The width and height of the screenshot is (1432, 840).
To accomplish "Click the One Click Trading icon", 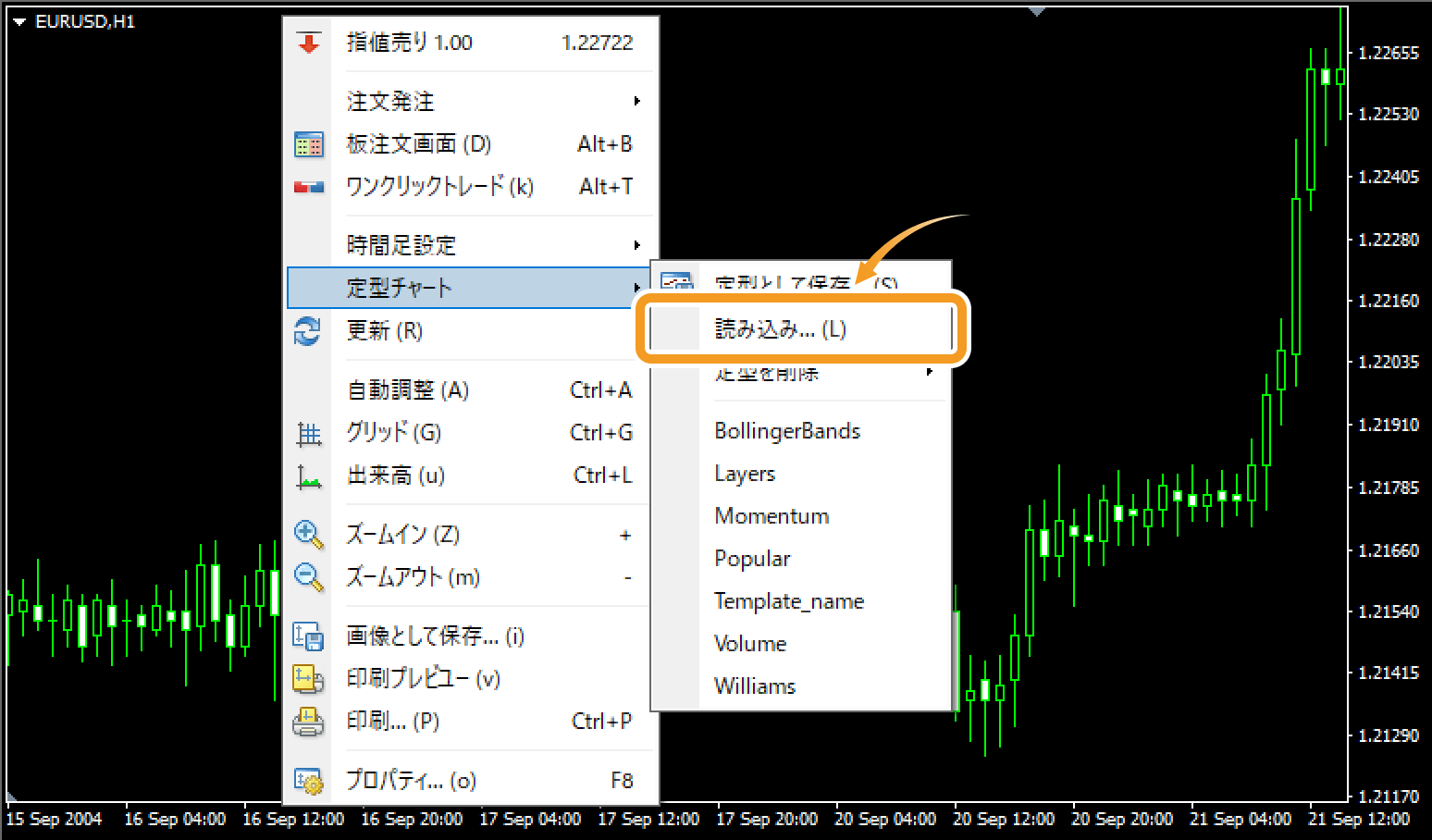I will [309, 187].
